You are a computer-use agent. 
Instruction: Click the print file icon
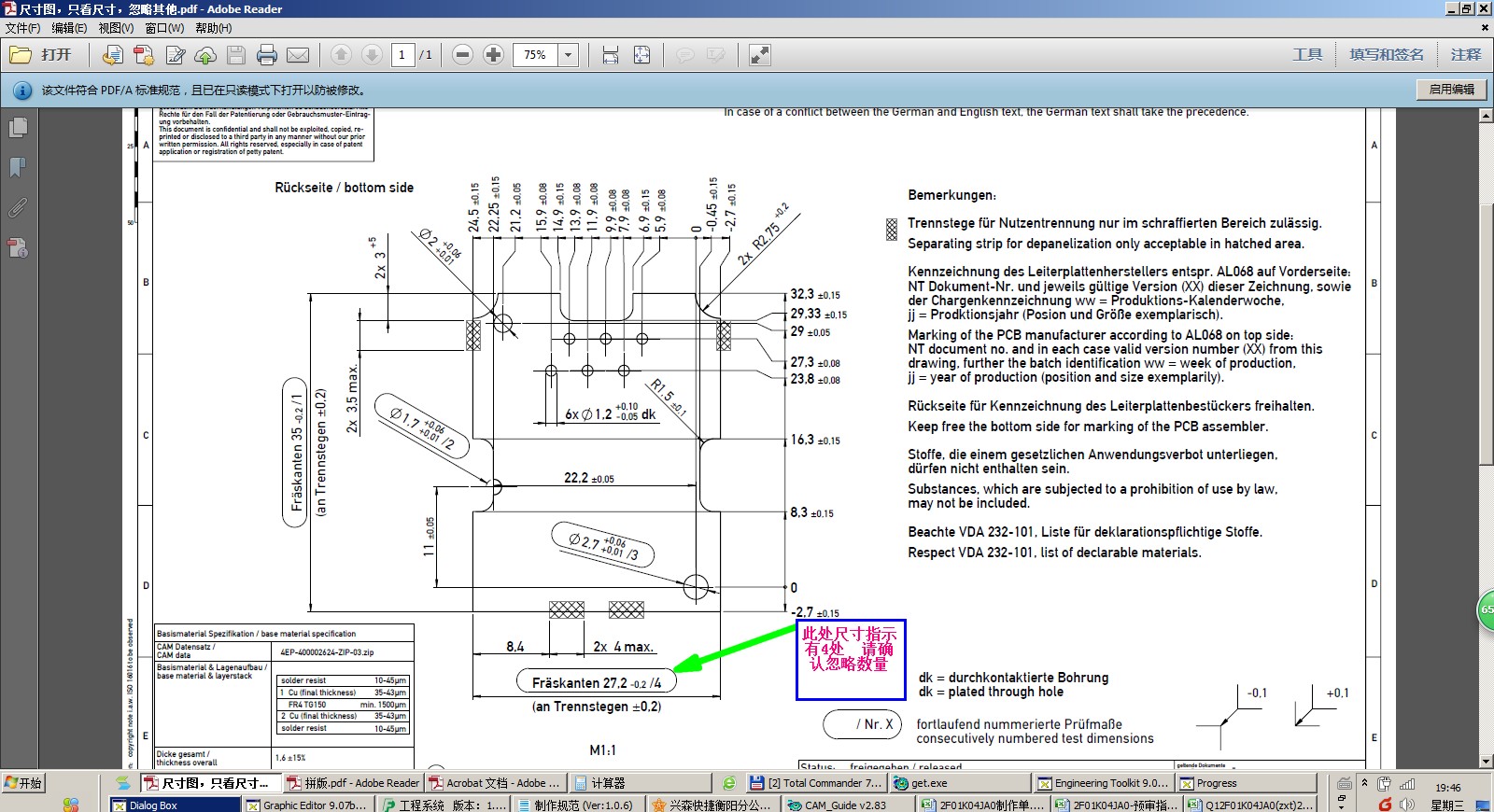(267, 55)
